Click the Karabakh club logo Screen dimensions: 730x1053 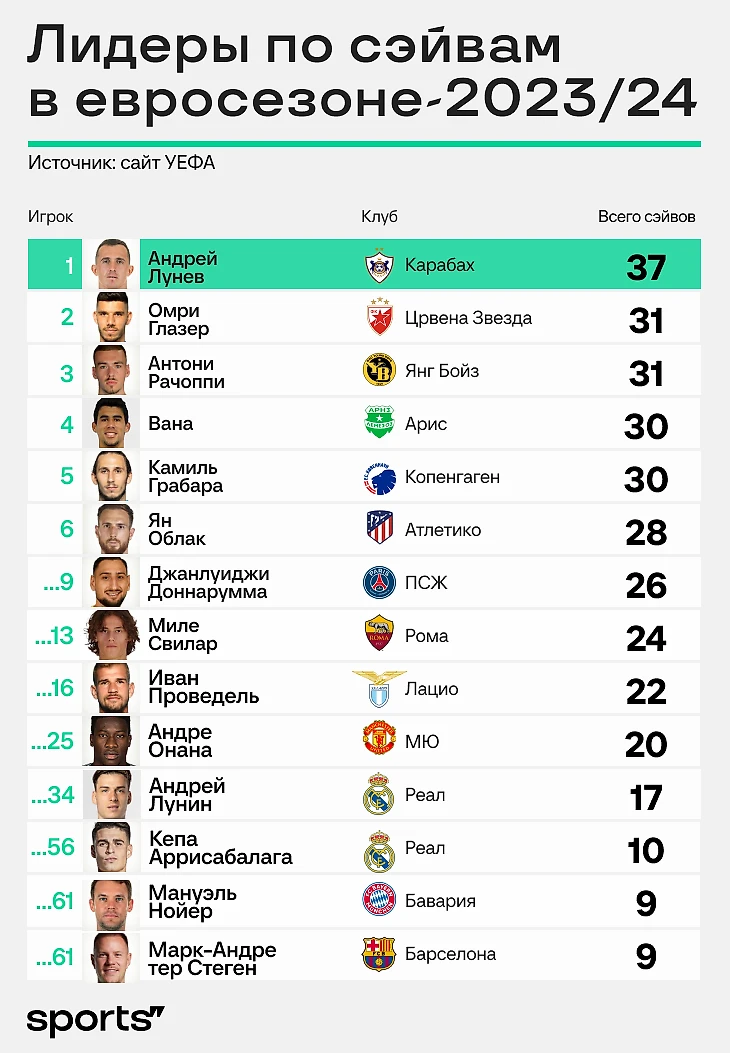(378, 265)
